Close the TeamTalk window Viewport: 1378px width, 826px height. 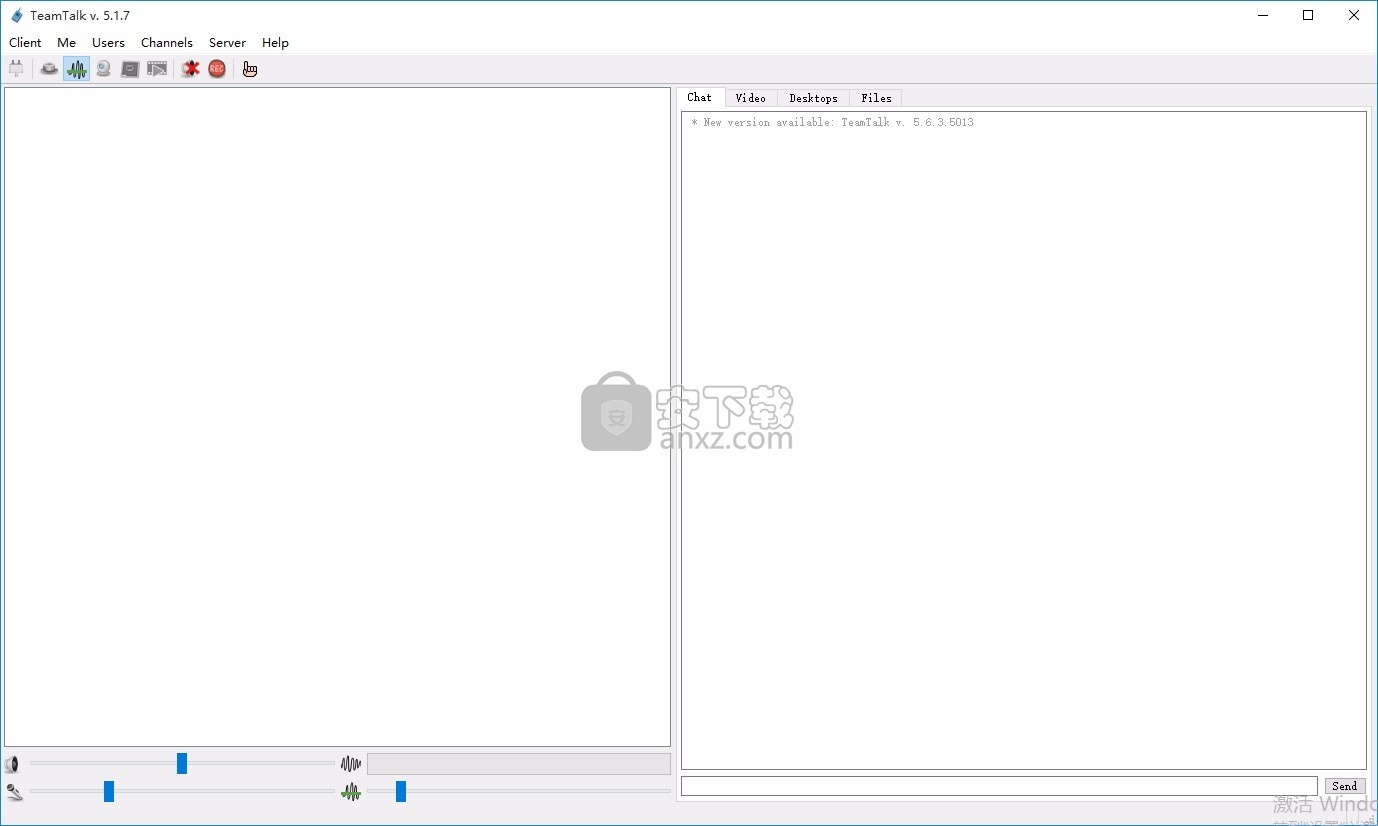pyautogui.click(x=1354, y=15)
